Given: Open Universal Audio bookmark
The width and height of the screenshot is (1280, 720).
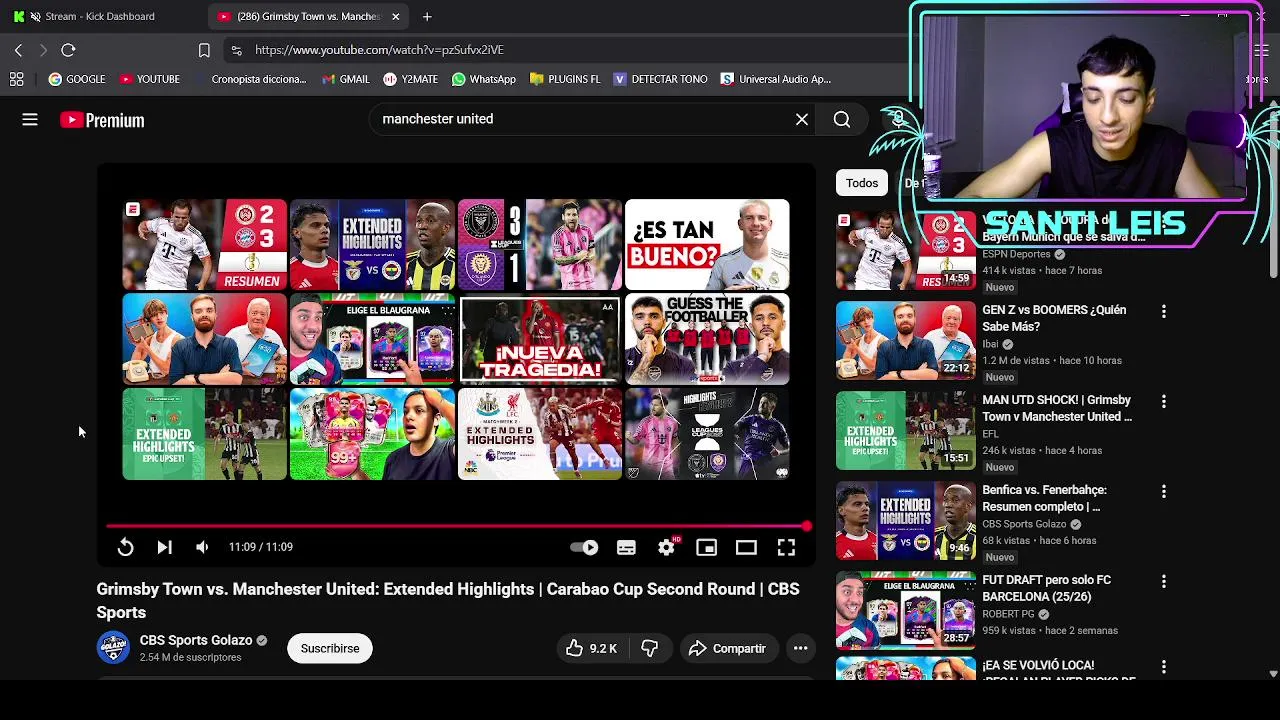Looking at the screenshot, I should pos(776,79).
